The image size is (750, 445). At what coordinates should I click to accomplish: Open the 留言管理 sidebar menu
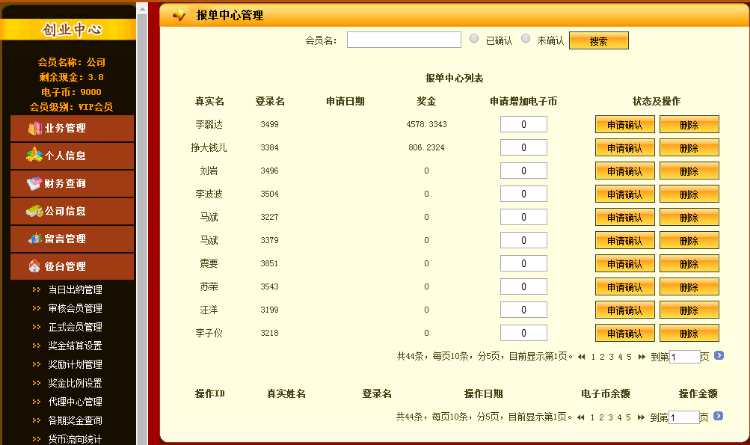click(72, 239)
